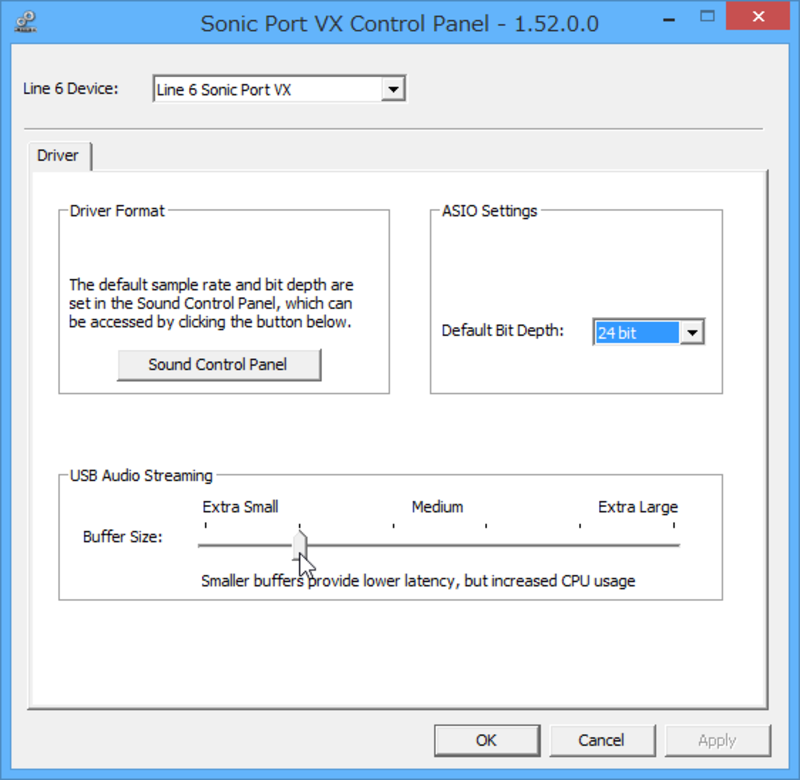
Task: Click the Apply button
Action: pos(717,740)
